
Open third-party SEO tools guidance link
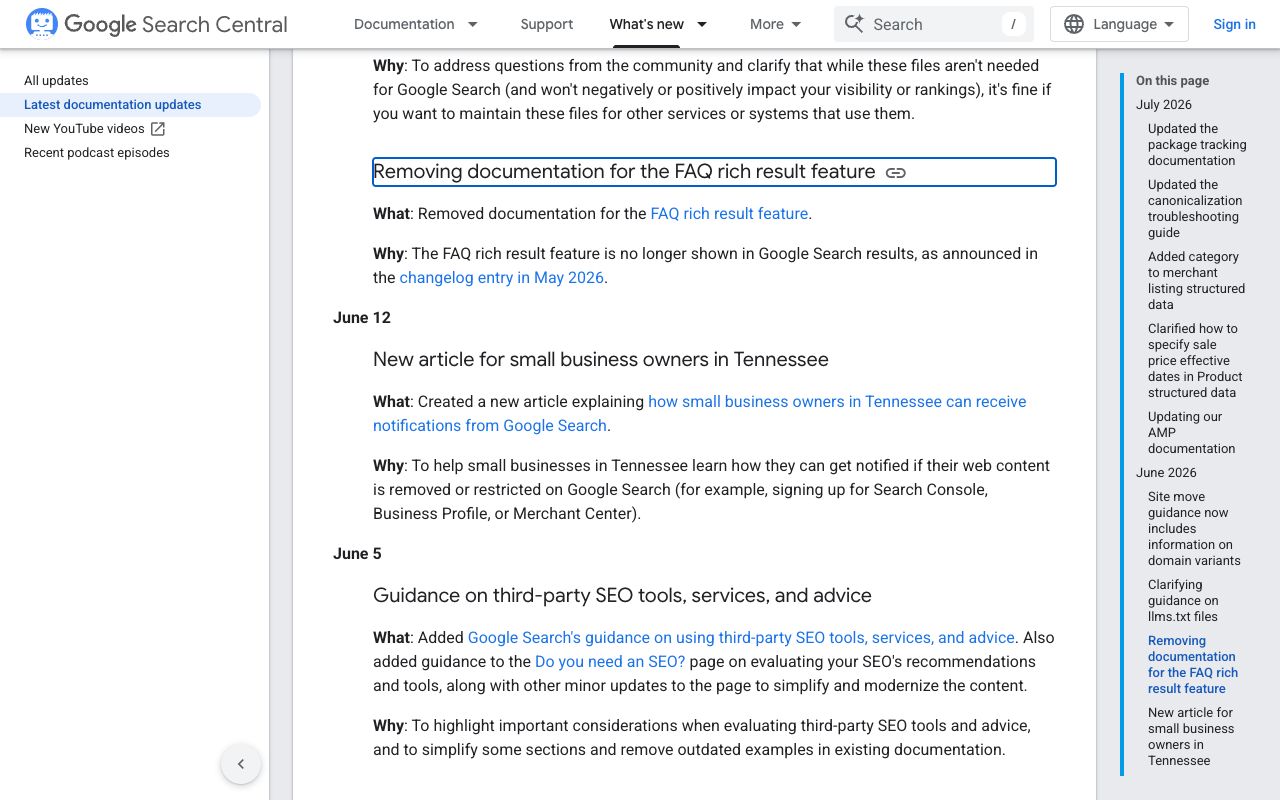(741, 637)
